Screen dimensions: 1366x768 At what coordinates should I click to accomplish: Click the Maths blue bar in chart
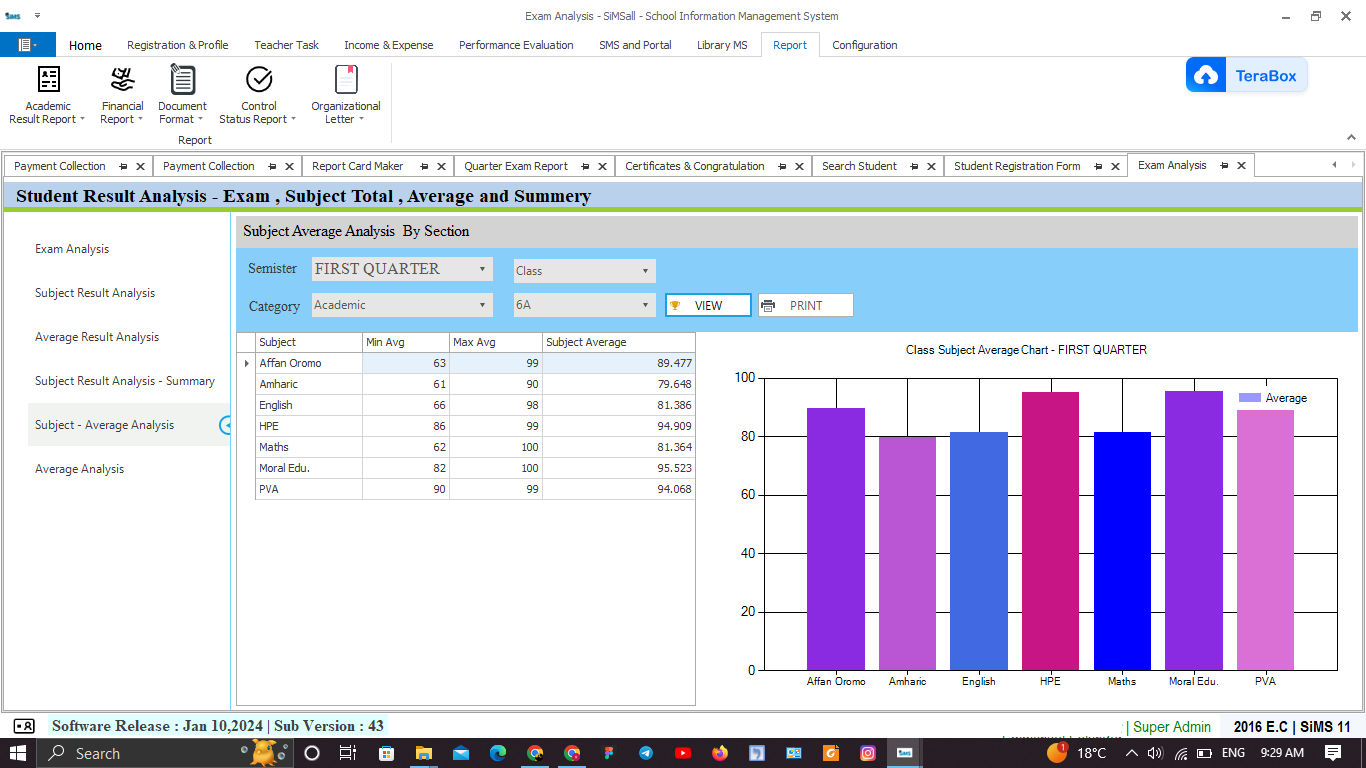(1122, 551)
